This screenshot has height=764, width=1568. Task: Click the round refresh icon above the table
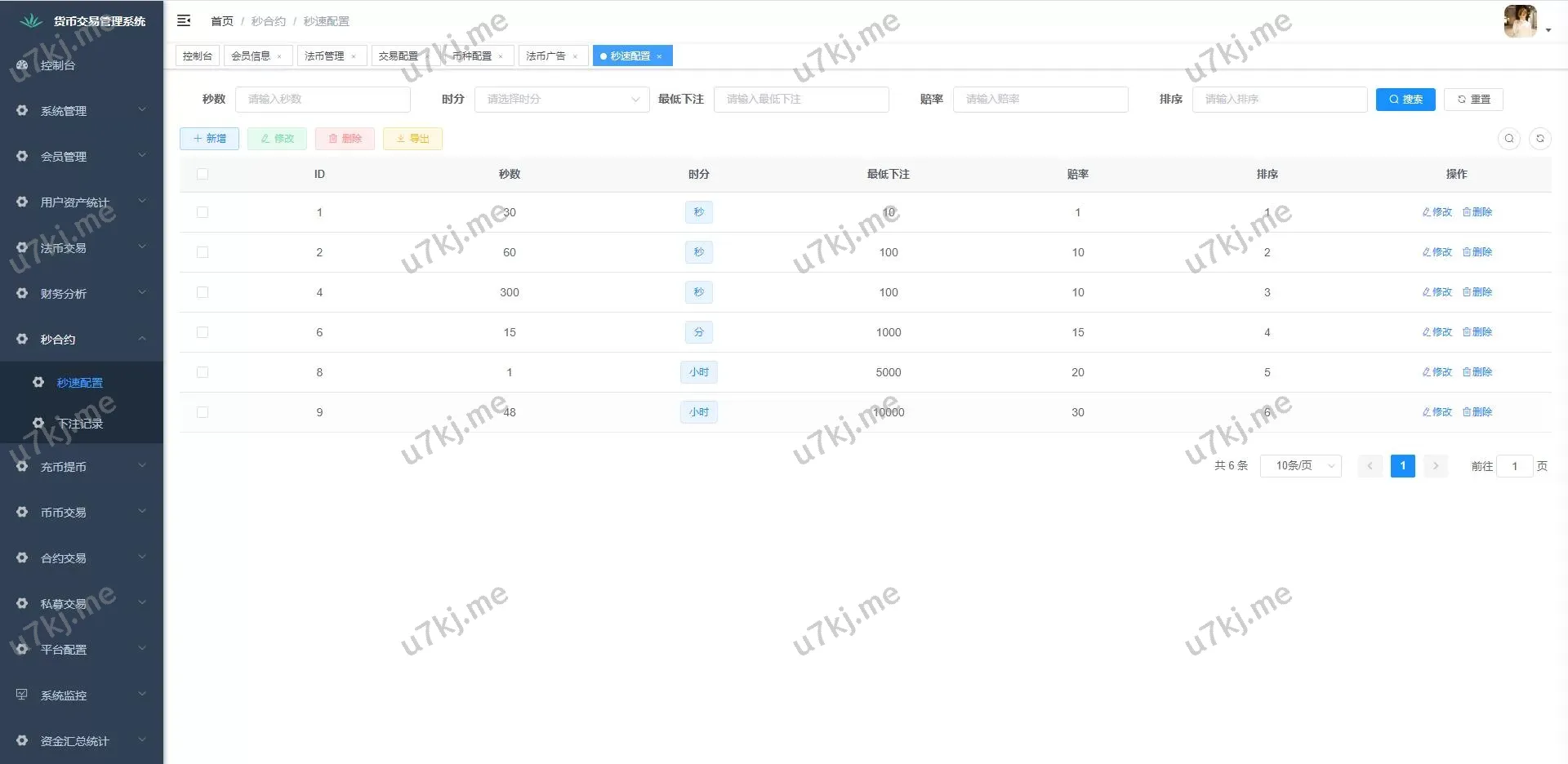tap(1539, 139)
